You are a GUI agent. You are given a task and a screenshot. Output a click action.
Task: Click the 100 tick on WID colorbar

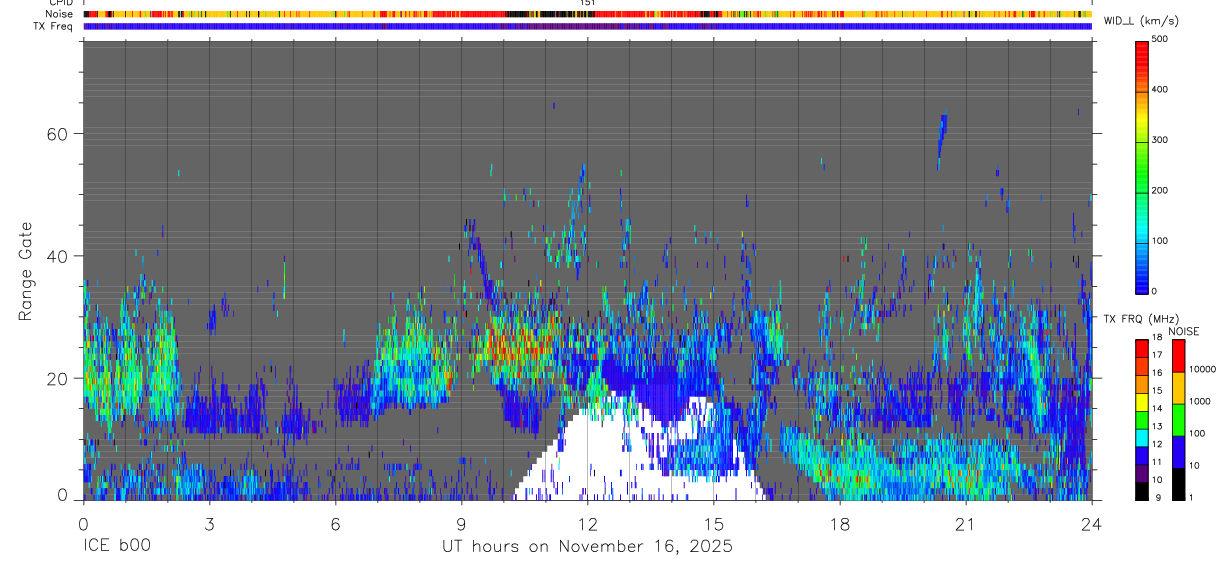point(1161,241)
